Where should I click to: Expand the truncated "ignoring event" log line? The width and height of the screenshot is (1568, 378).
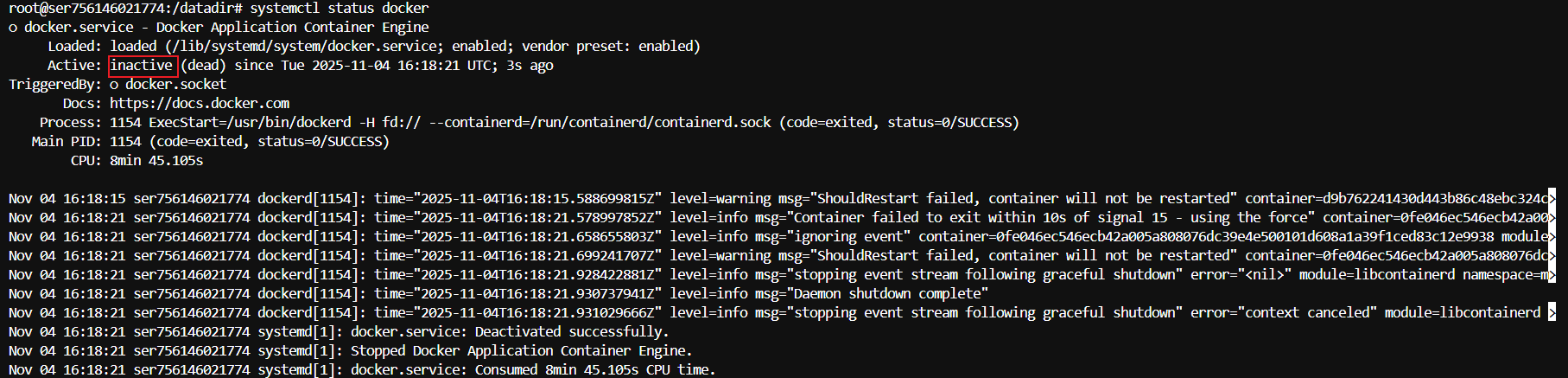[1552, 237]
